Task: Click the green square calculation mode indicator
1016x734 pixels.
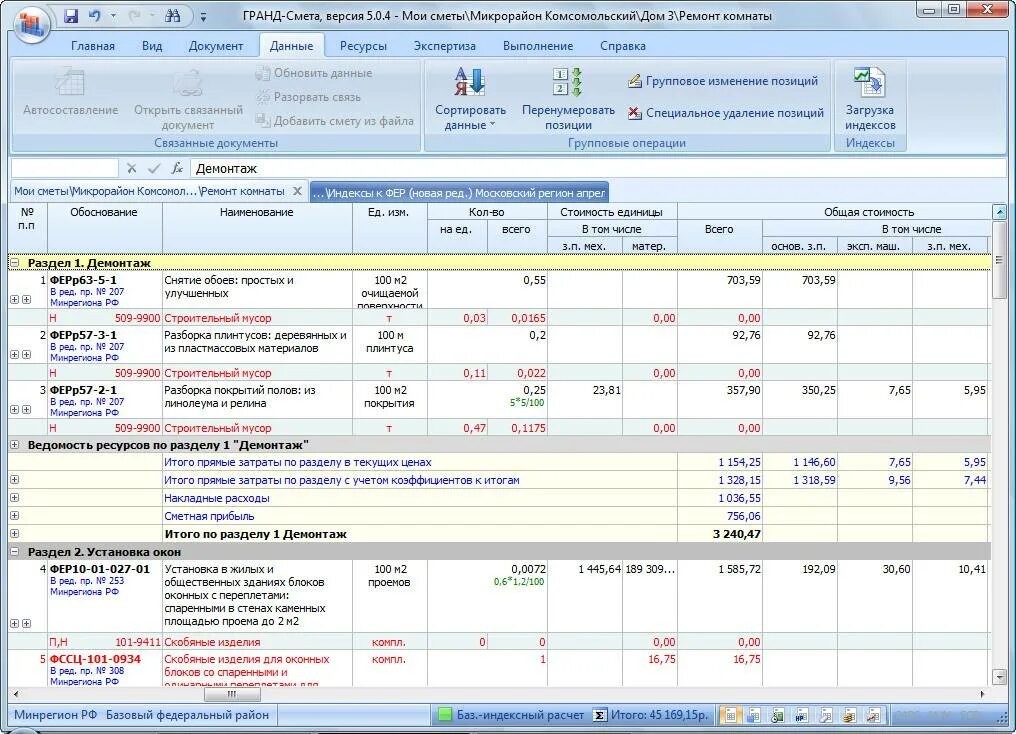Action: tap(444, 715)
